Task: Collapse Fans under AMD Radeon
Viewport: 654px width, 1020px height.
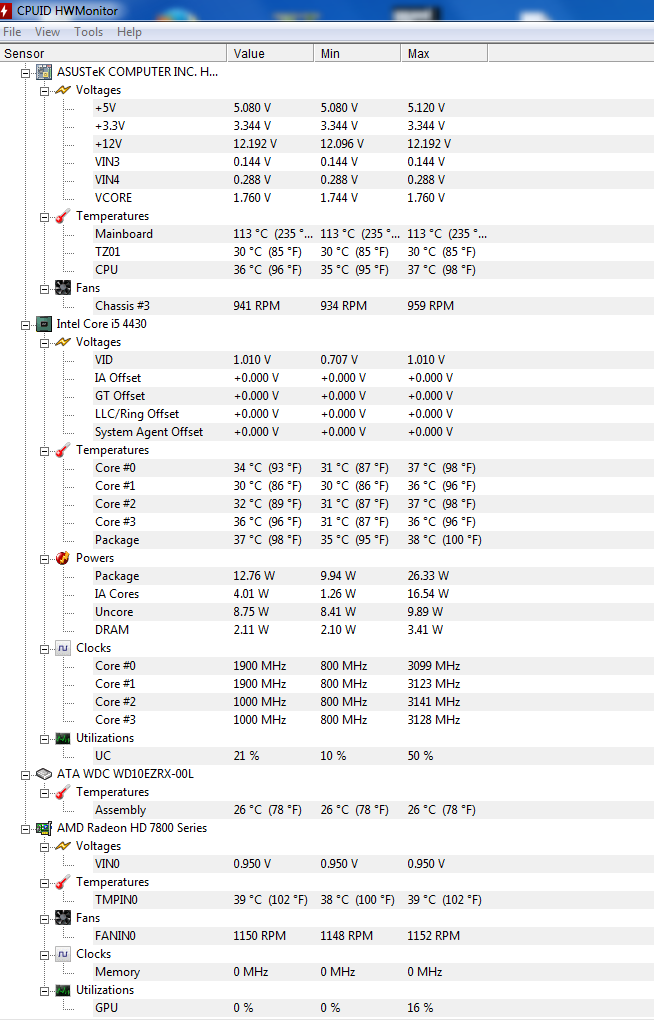Action: coord(44,919)
